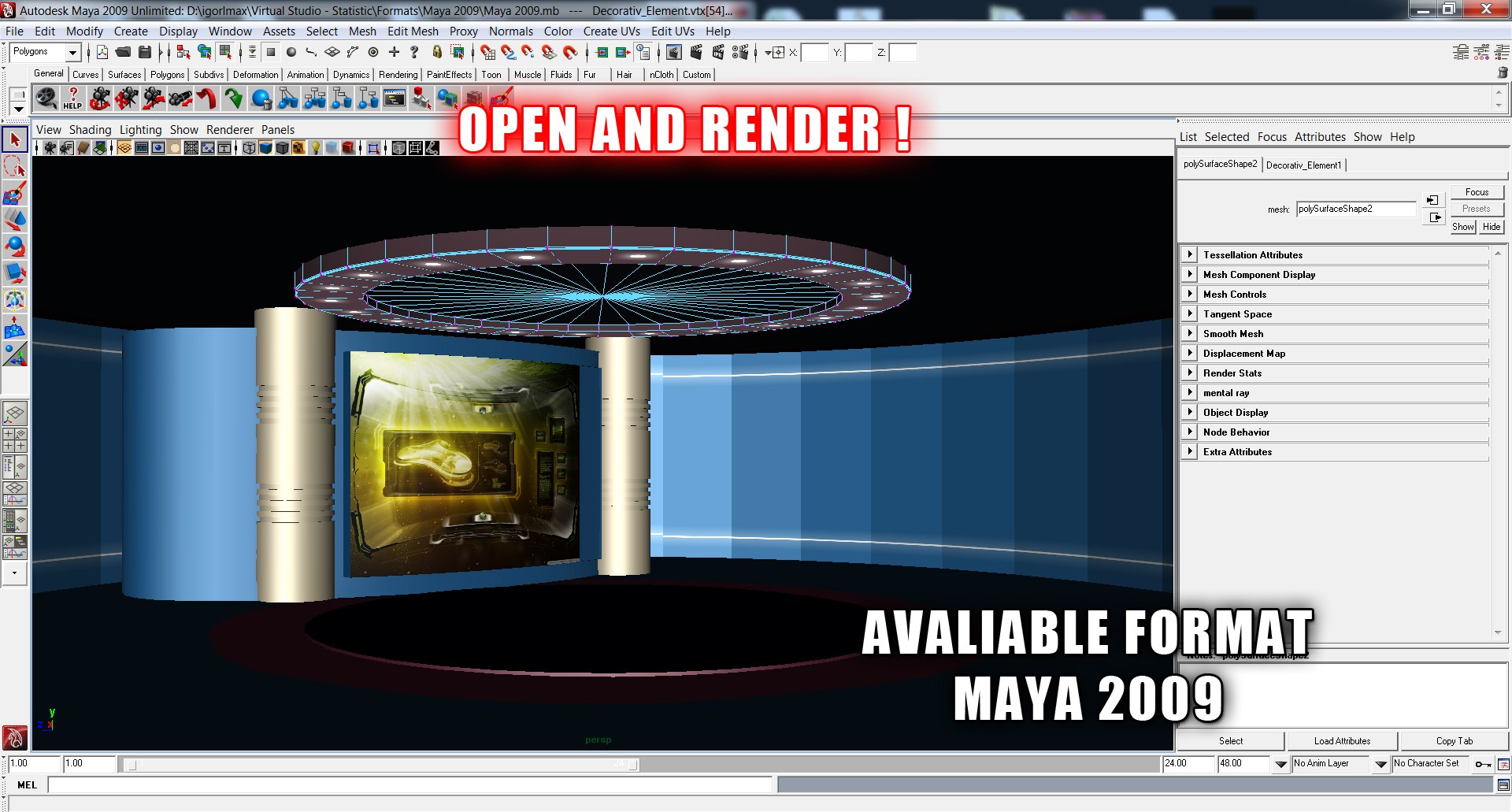Click the Presets button
This screenshot has height=812, width=1512.
(x=1477, y=209)
